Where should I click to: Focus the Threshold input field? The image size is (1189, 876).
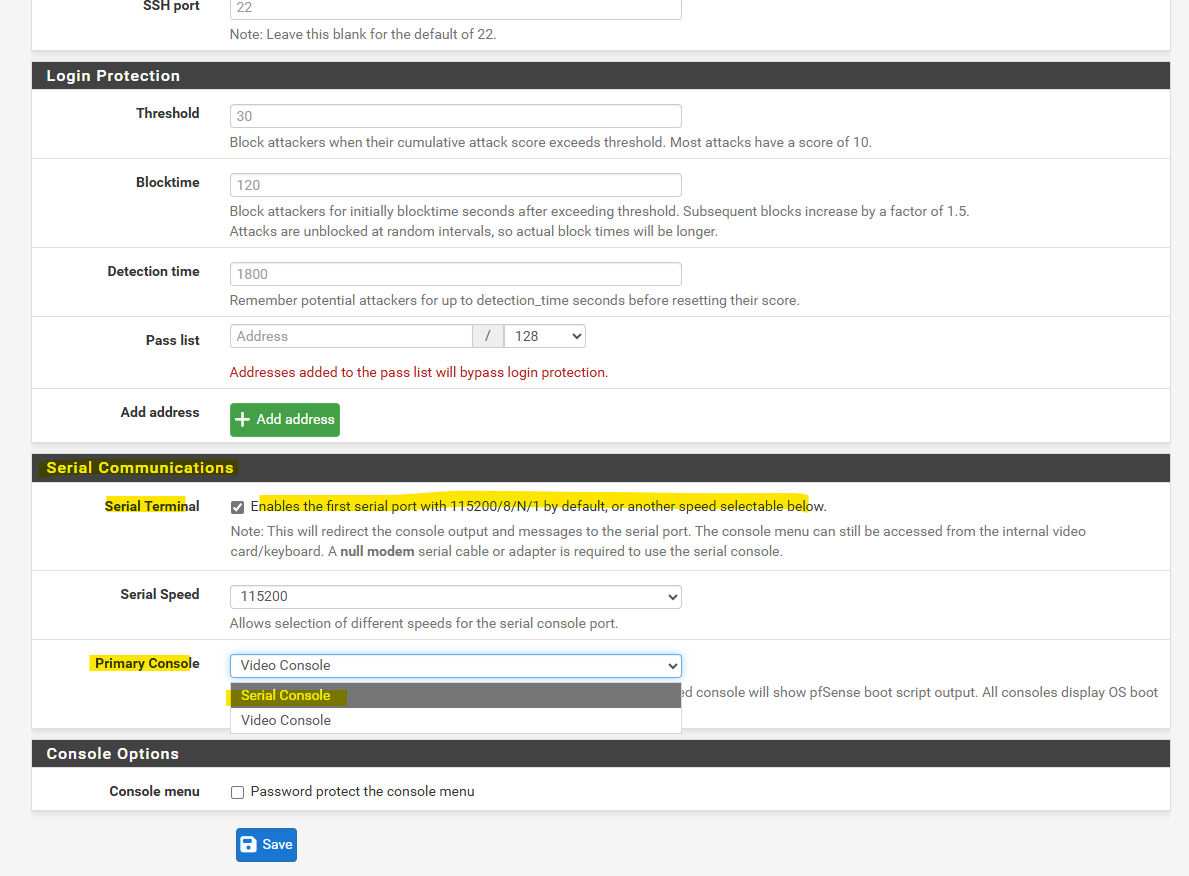[456, 116]
